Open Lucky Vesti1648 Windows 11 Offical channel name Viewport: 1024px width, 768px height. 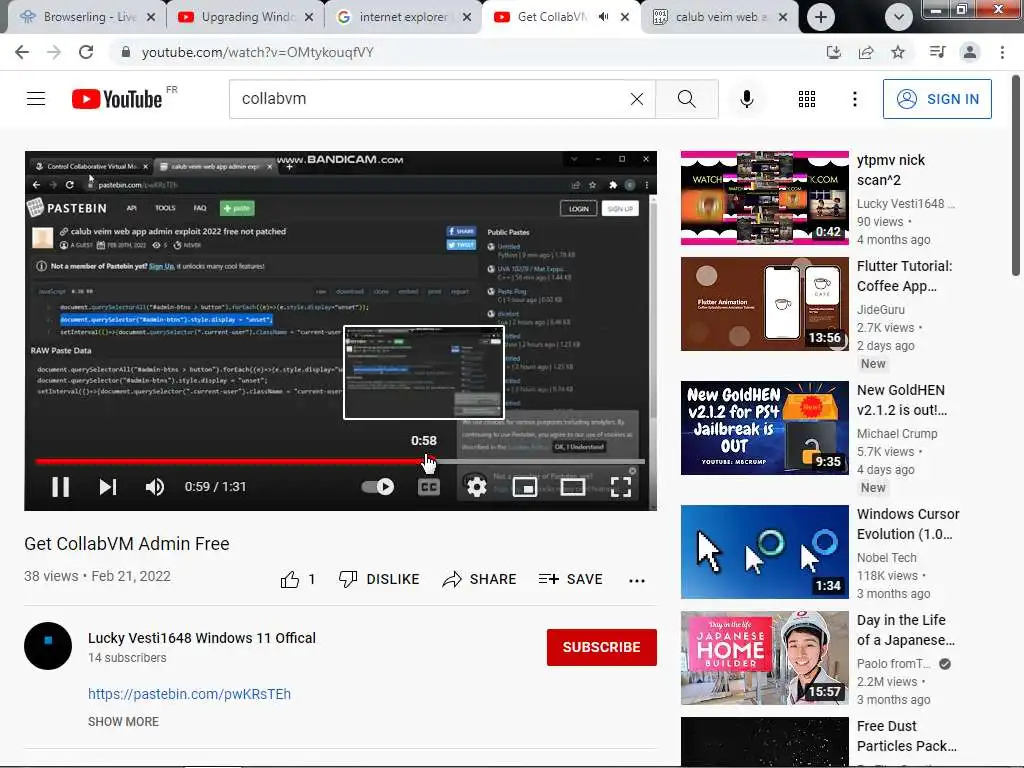[202, 638]
